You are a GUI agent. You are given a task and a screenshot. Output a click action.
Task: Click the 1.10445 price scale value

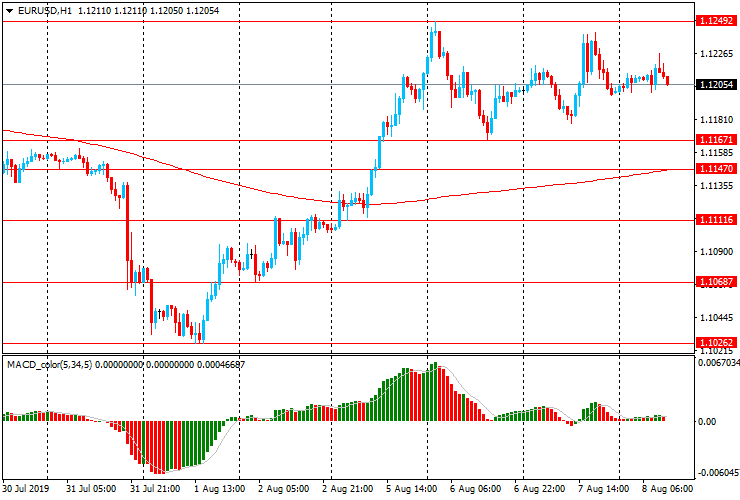pos(717,318)
